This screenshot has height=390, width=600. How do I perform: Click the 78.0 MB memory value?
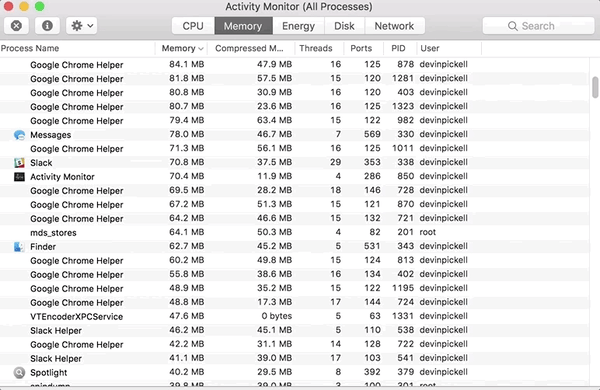[x=187, y=134]
